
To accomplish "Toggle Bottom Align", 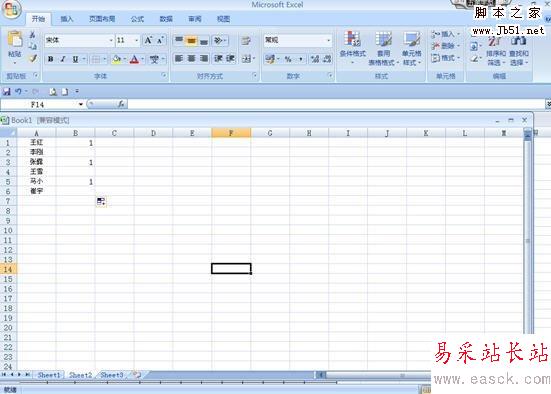I will point(204,40).
